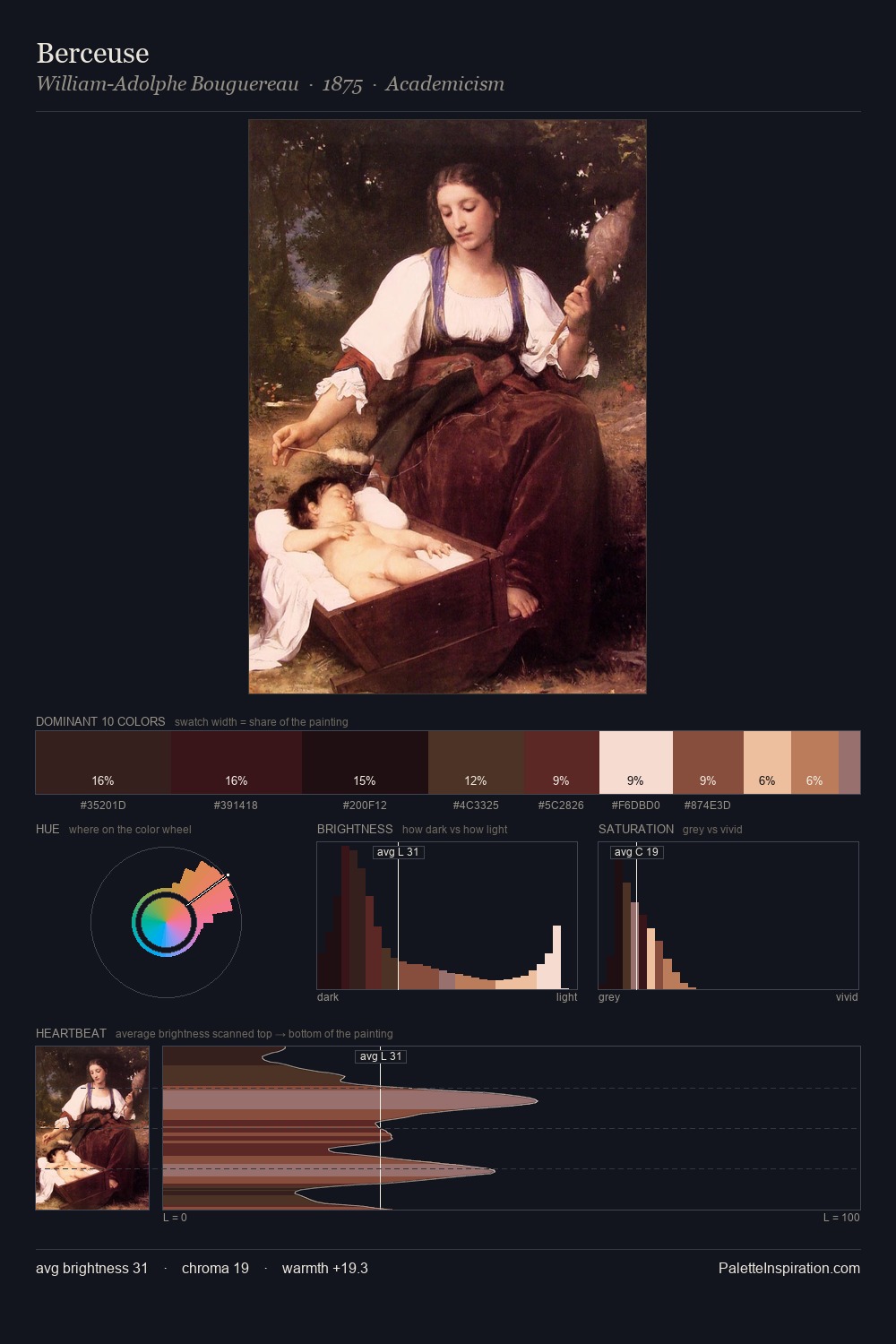The width and height of the screenshot is (896, 1344).
Task: Click the hue color wheel center
Action: click(166, 922)
